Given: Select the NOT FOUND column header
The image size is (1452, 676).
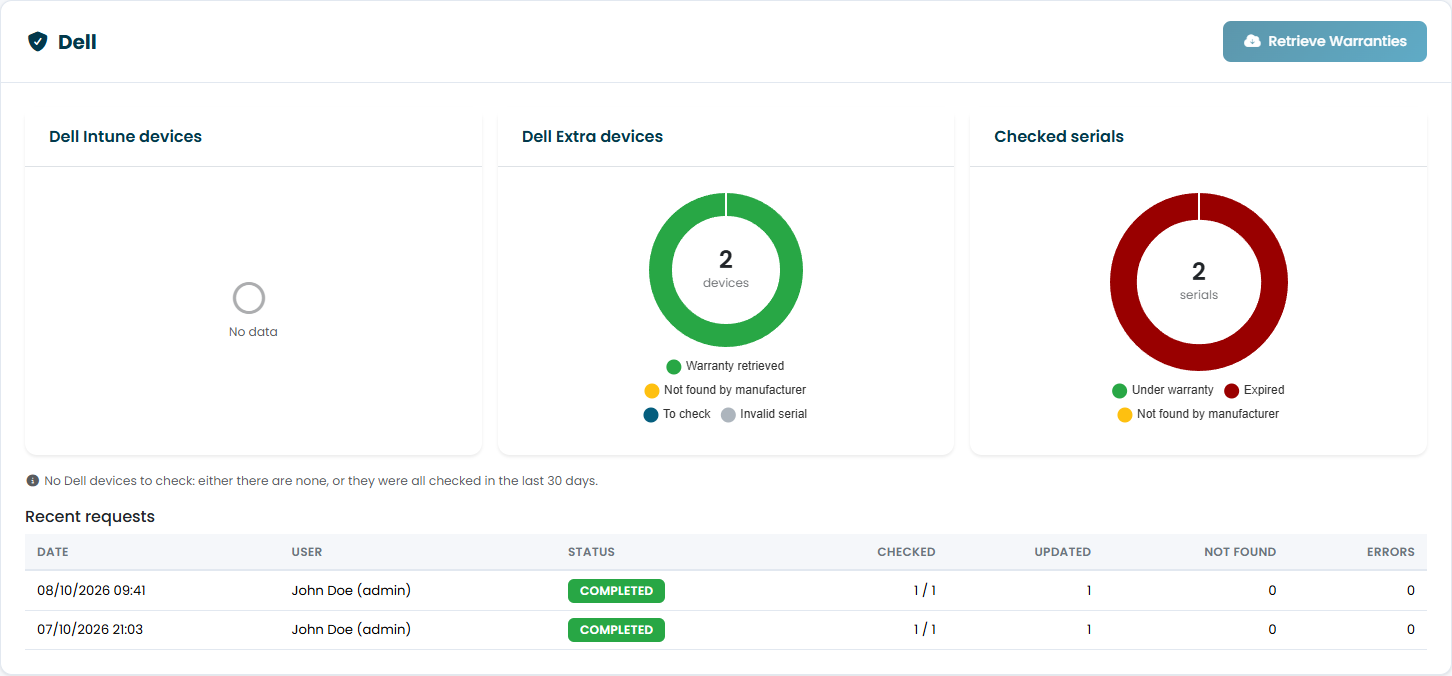Looking at the screenshot, I should [x=1240, y=552].
